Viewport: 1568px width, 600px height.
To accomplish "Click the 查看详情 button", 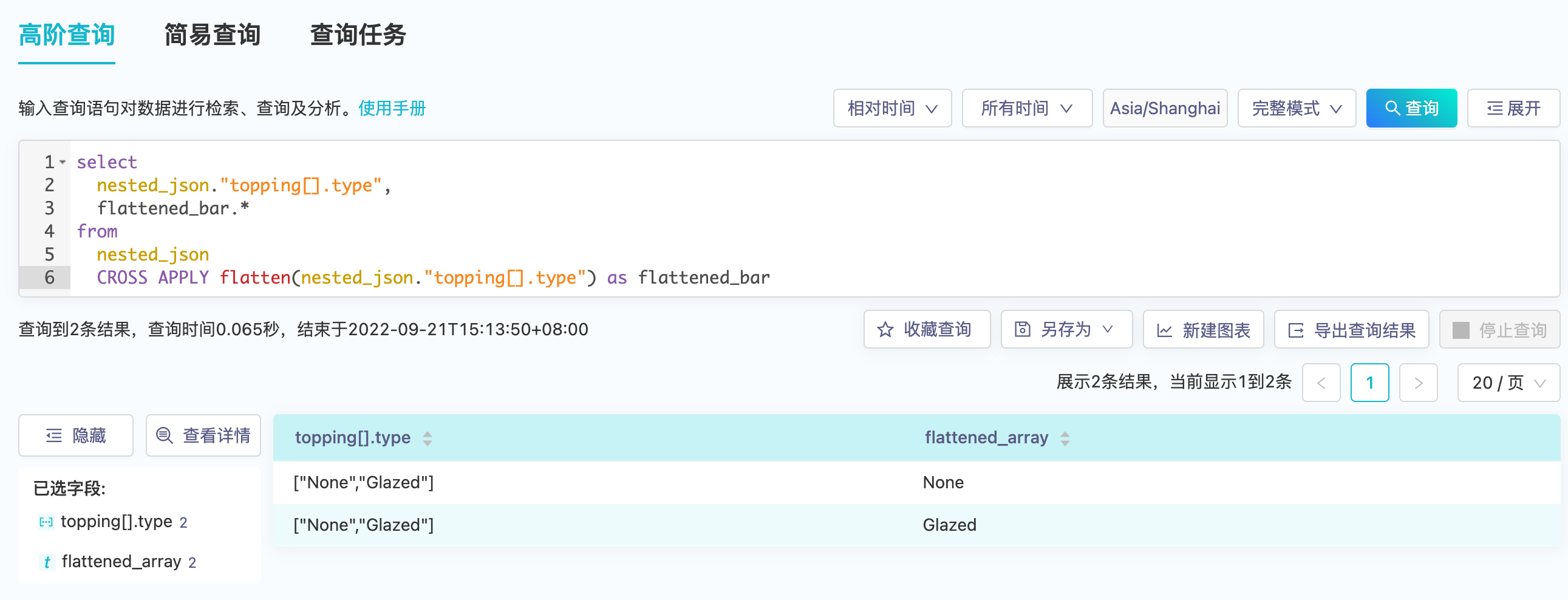I will pos(203,435).
